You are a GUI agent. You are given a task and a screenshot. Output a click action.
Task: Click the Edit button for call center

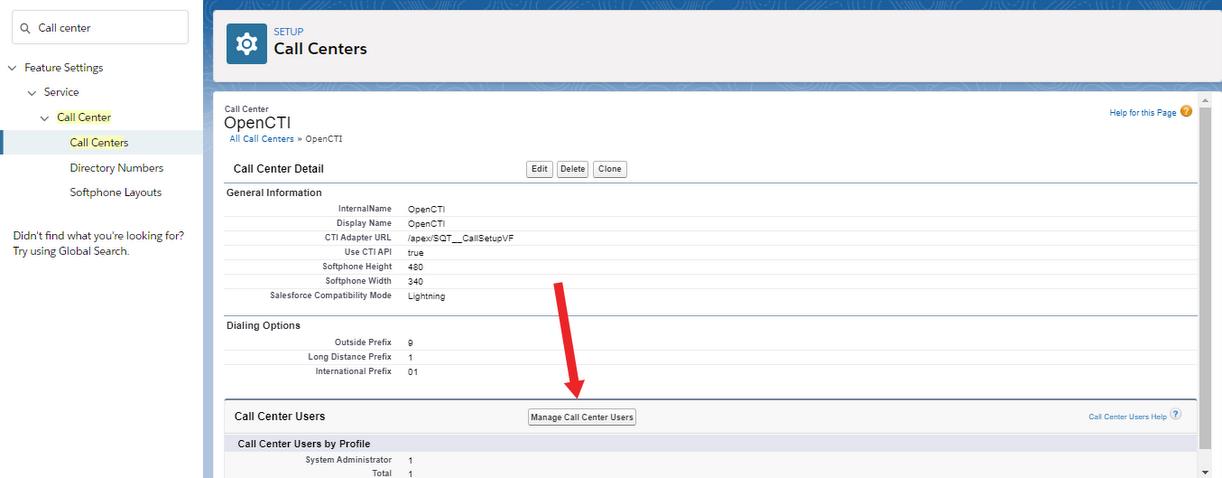point(539,169)
